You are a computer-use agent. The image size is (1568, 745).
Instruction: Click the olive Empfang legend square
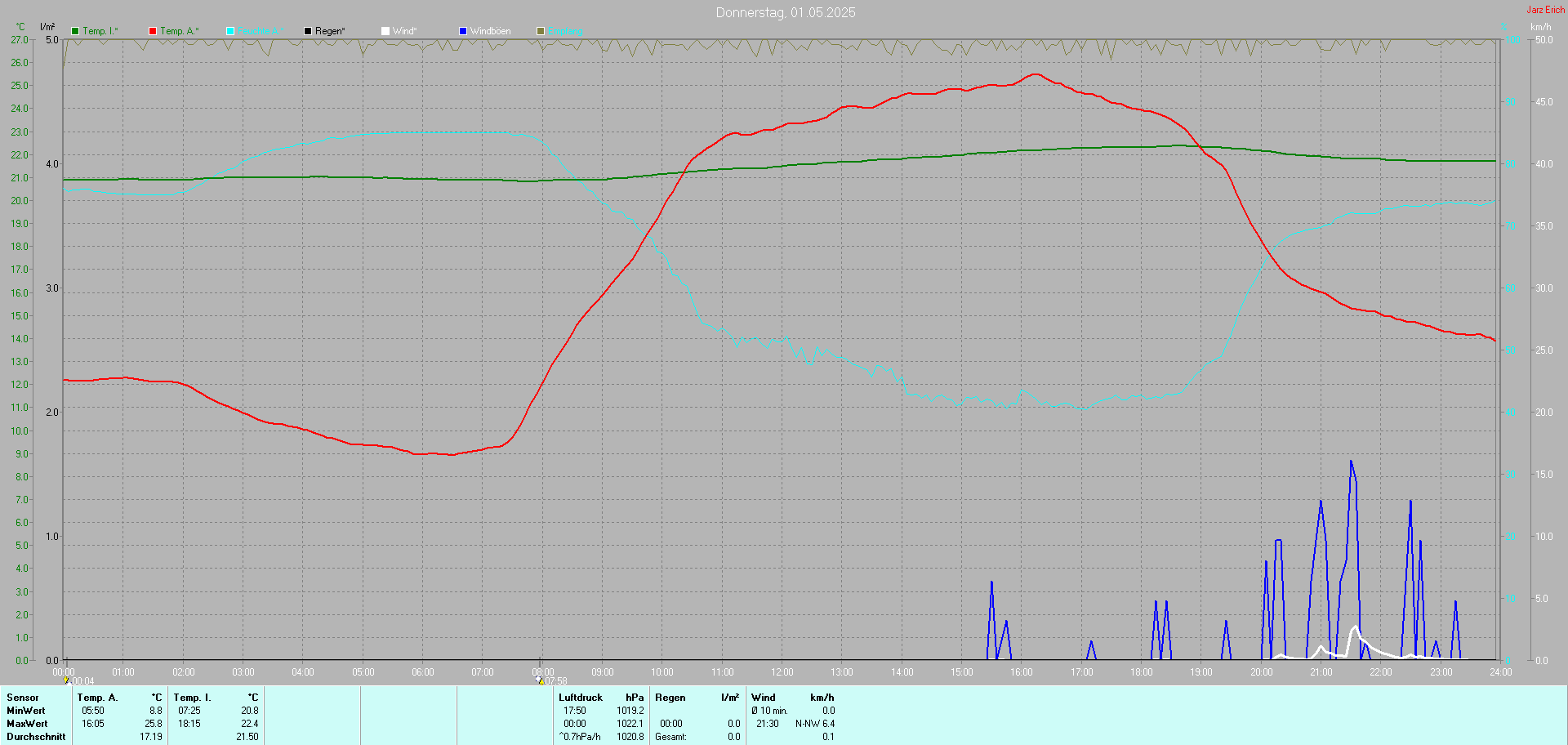pos(541,31)
